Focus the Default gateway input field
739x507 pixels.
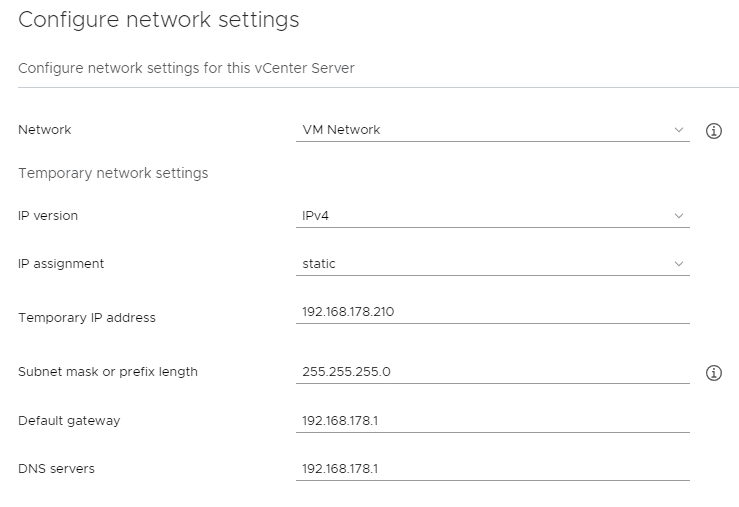tap(493, 421)
